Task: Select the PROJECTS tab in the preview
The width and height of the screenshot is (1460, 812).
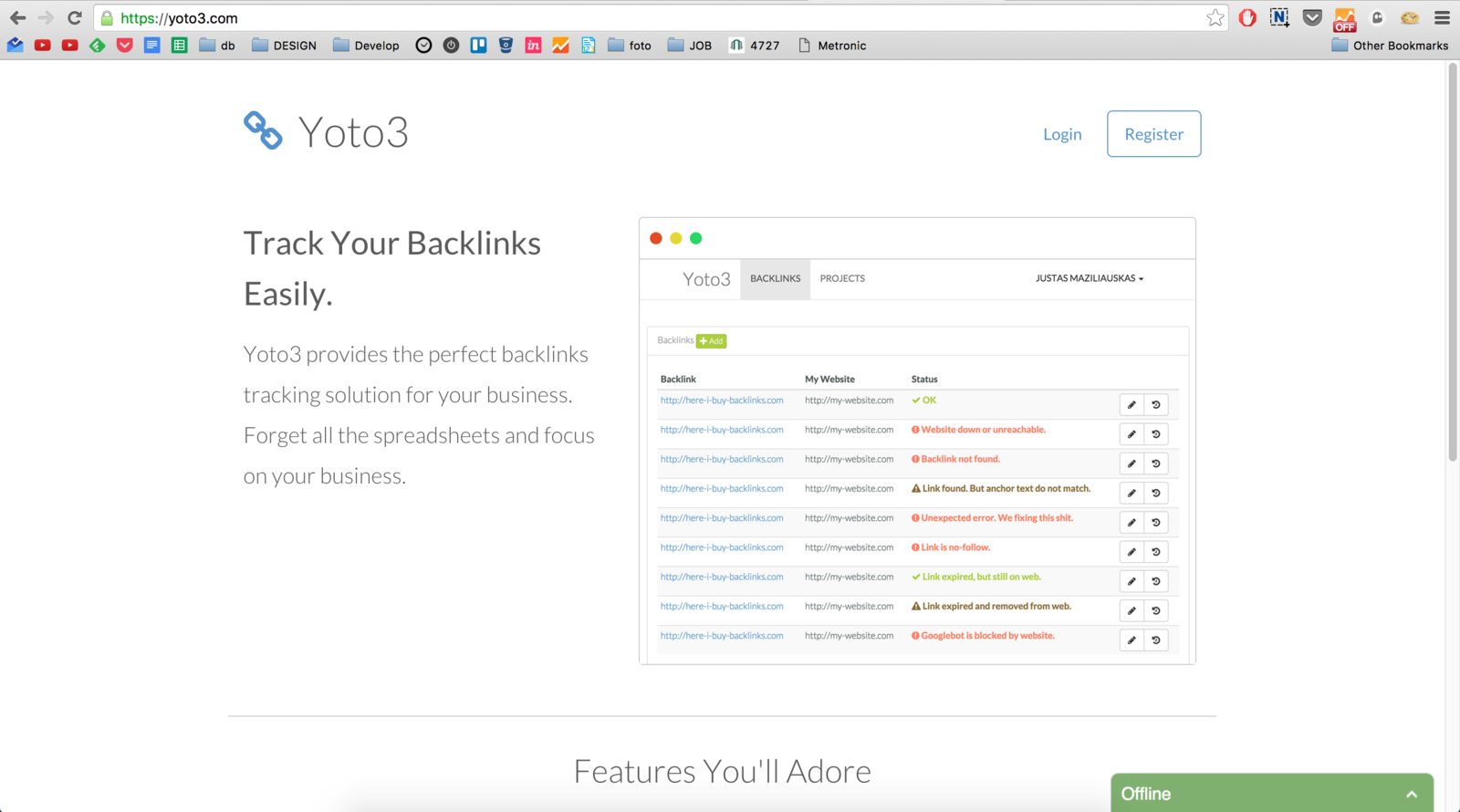Action: click(842, 278)
